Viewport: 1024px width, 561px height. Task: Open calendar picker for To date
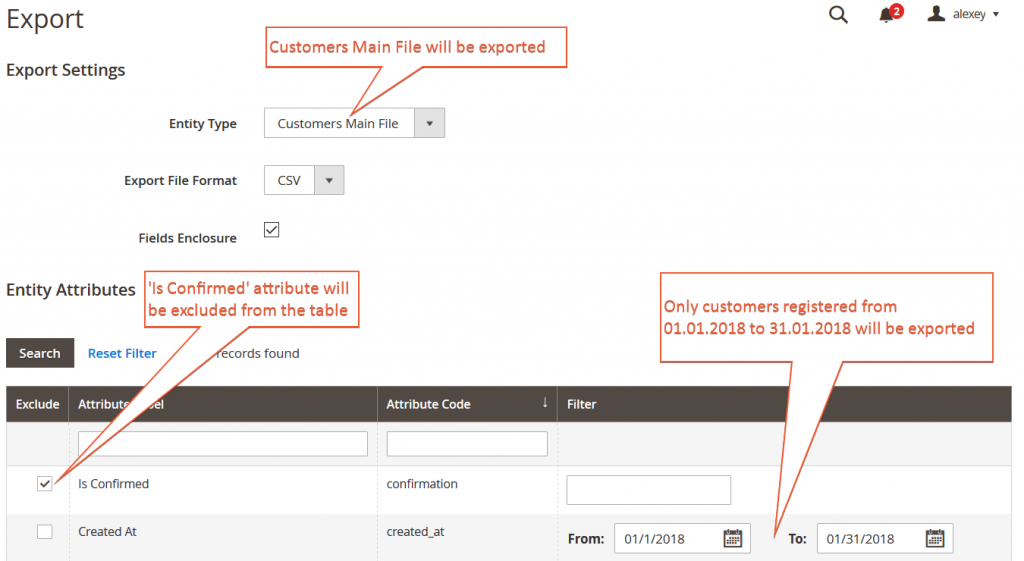point(935,539)
